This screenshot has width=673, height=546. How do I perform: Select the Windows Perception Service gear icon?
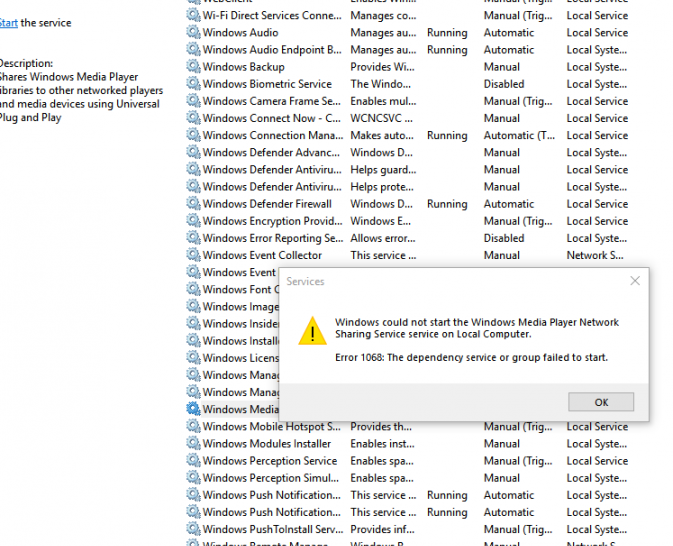pyautogui.click(x=193, y=461)
